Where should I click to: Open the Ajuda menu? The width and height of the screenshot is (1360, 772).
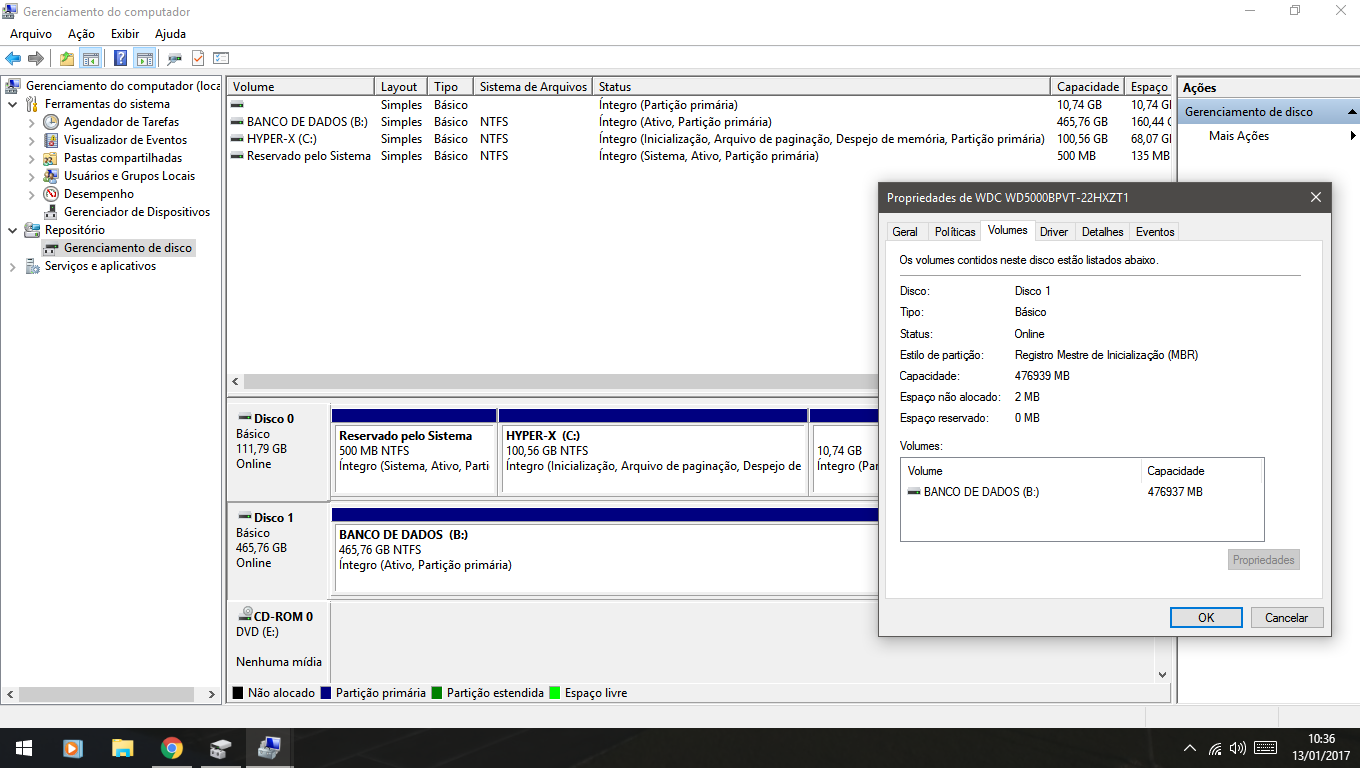(170, 34)
